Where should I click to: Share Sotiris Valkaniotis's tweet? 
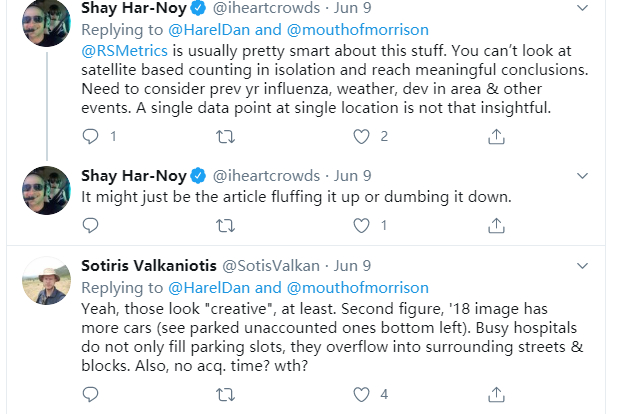point(497,393)
